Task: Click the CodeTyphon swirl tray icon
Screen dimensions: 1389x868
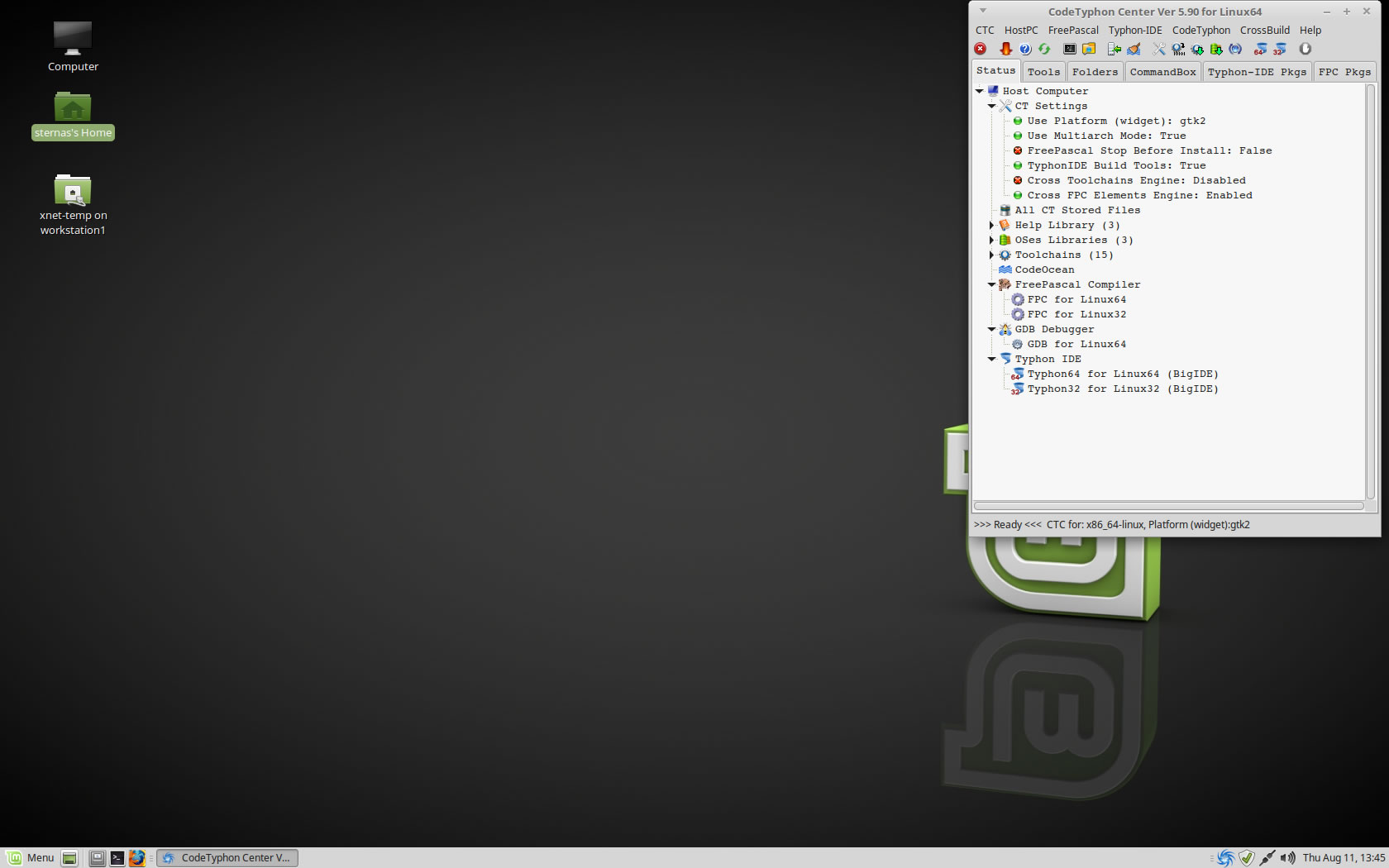Action: [x=1225, y=858]
